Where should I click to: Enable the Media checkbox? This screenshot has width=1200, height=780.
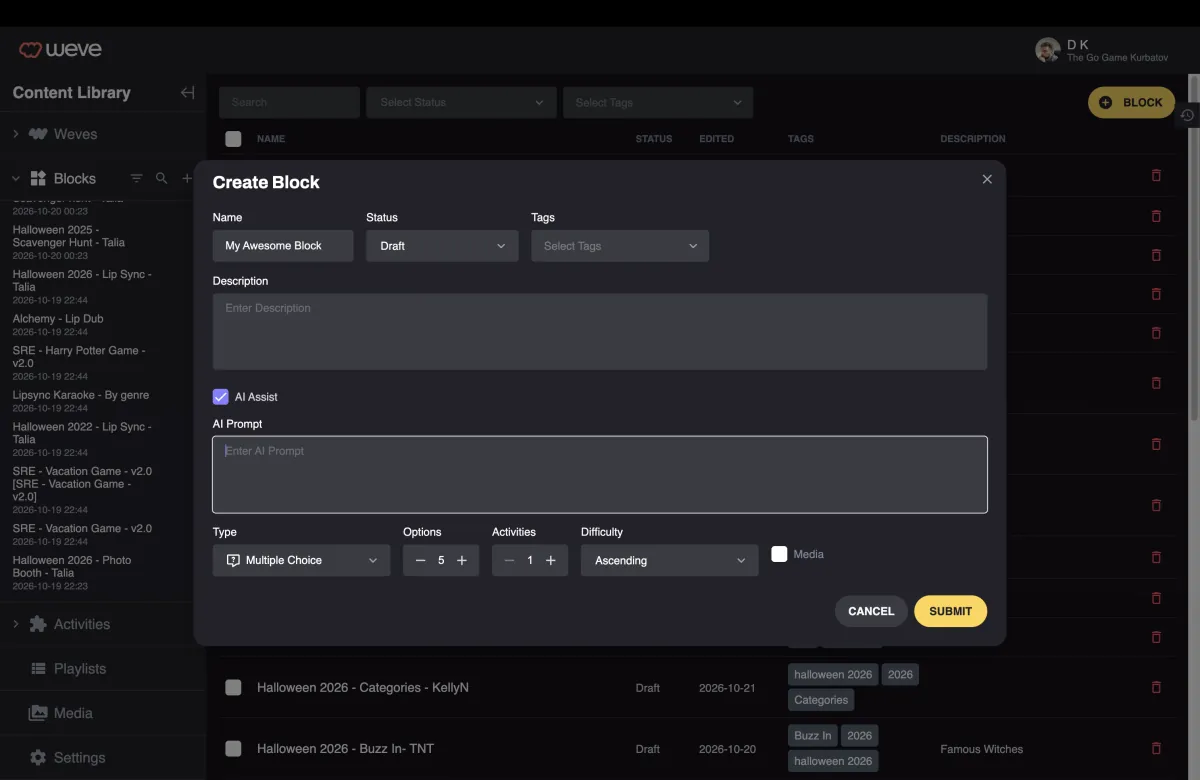tap(779, 554)
